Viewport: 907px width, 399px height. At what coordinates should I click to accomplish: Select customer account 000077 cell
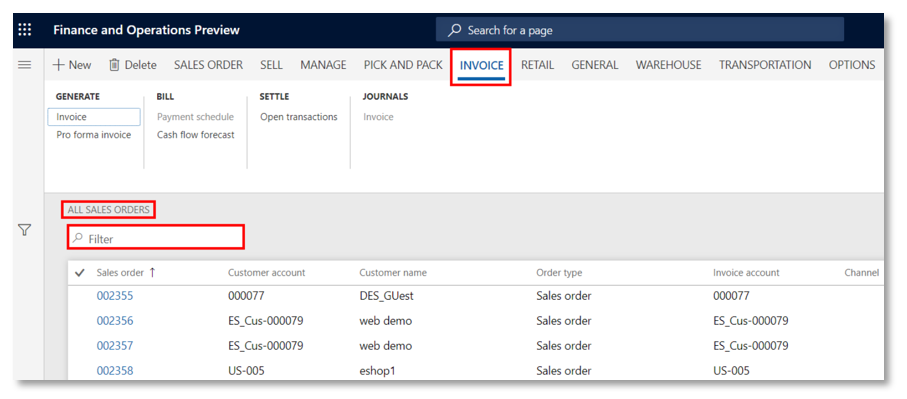[x=246, y=296]
